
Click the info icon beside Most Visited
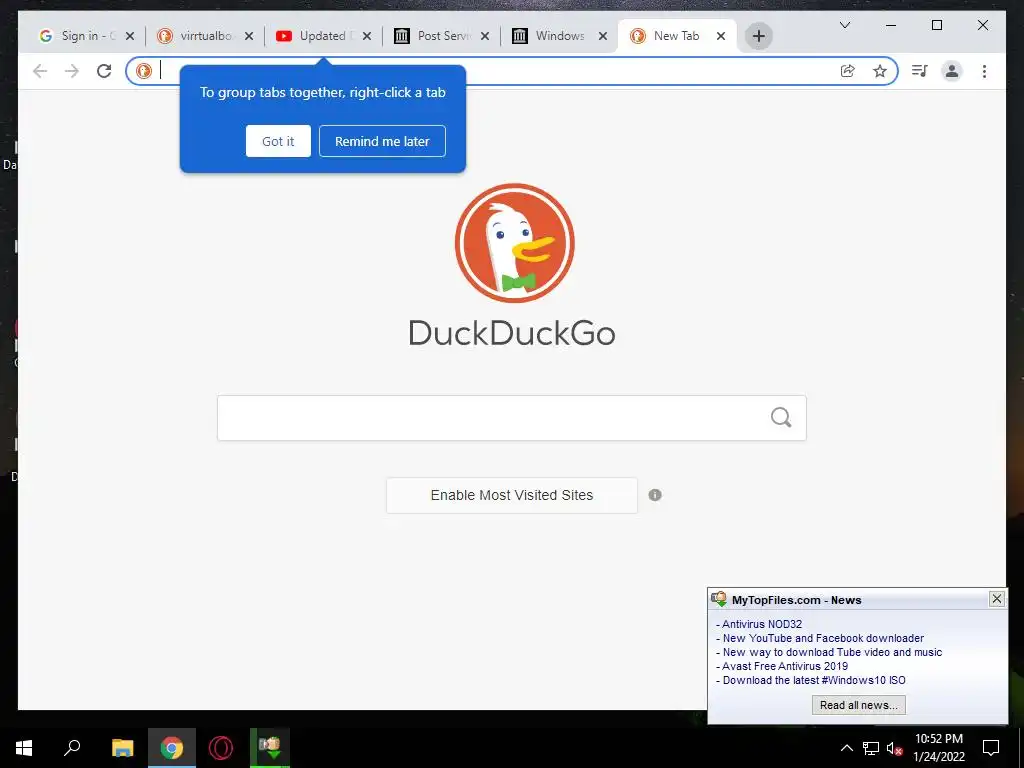[x=655, y=495]
